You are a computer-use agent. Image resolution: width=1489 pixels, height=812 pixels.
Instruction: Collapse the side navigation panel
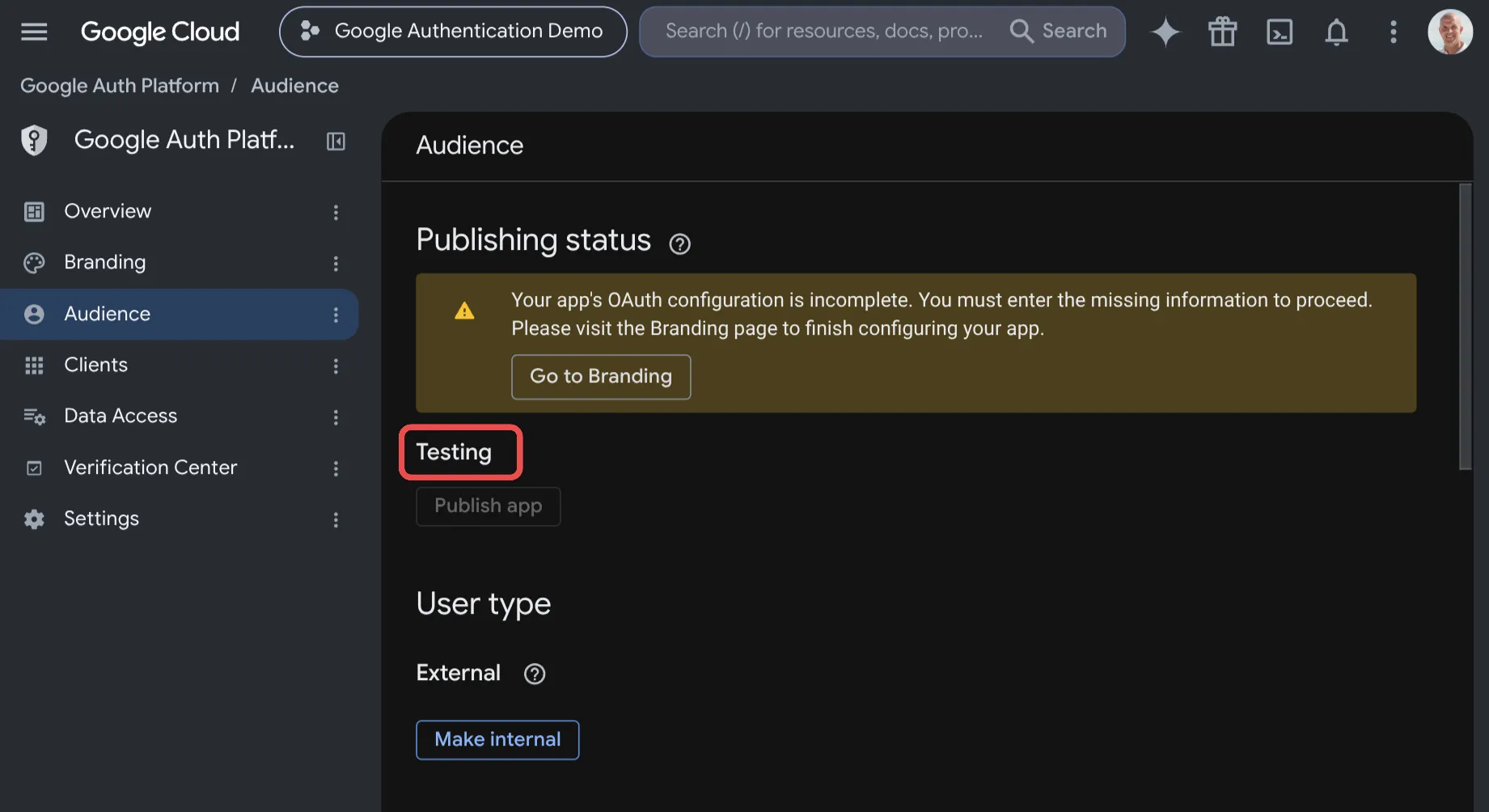coord(336,141)
